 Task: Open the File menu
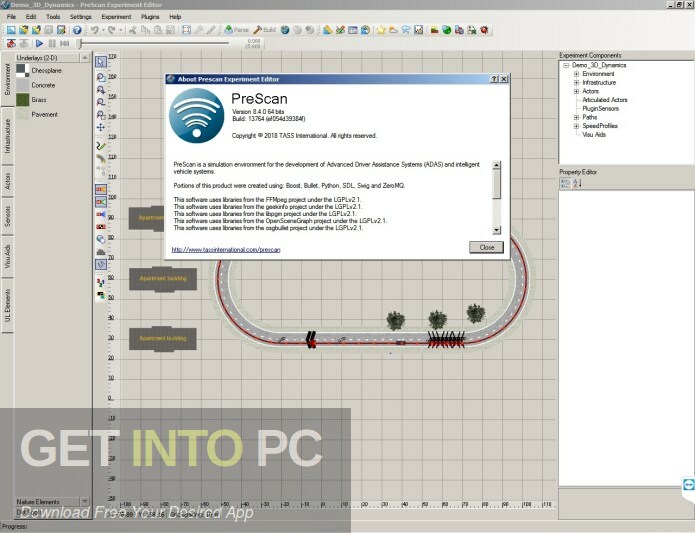tap(12, 17)
